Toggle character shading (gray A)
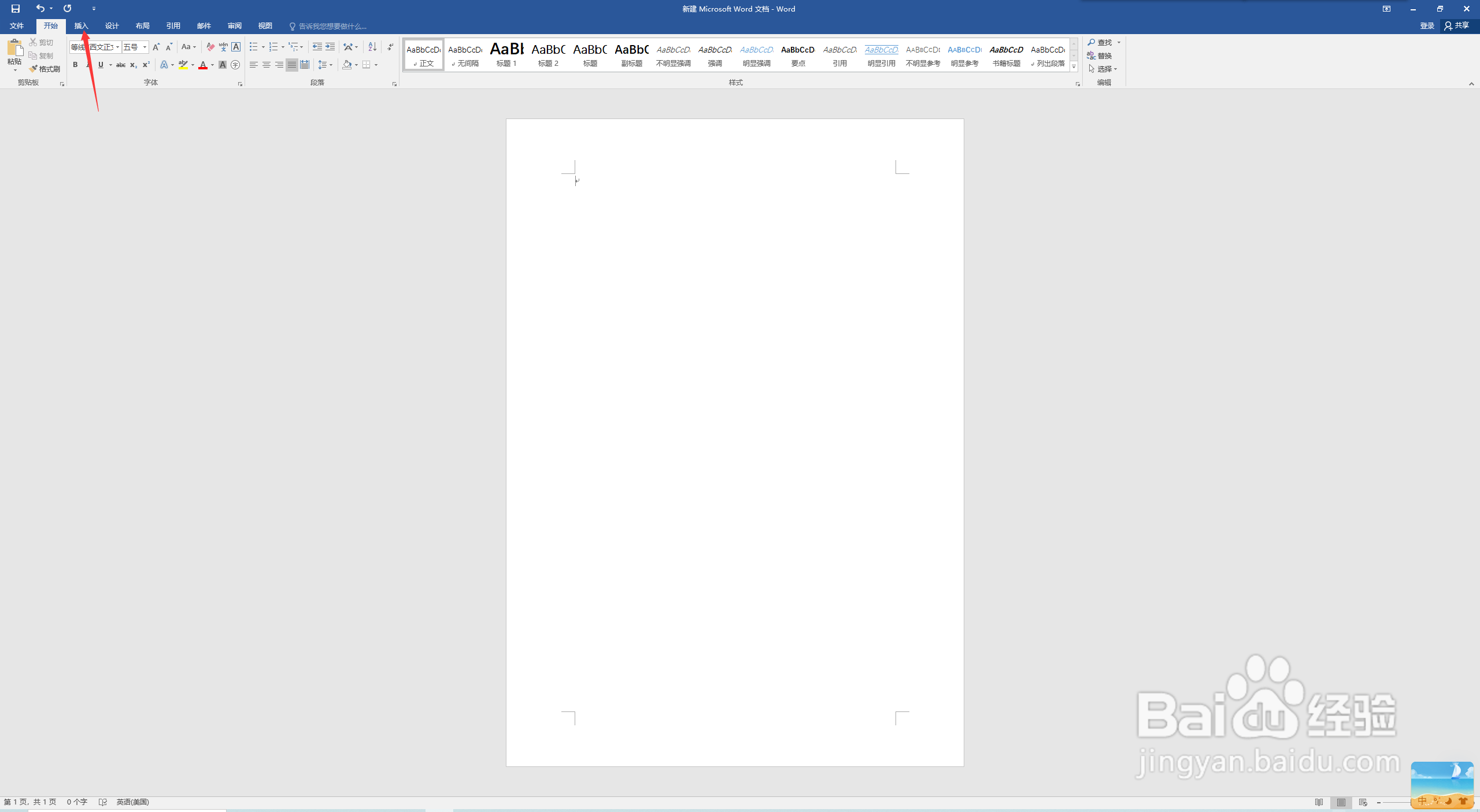The image size is (1480, 812). point(223,65)
